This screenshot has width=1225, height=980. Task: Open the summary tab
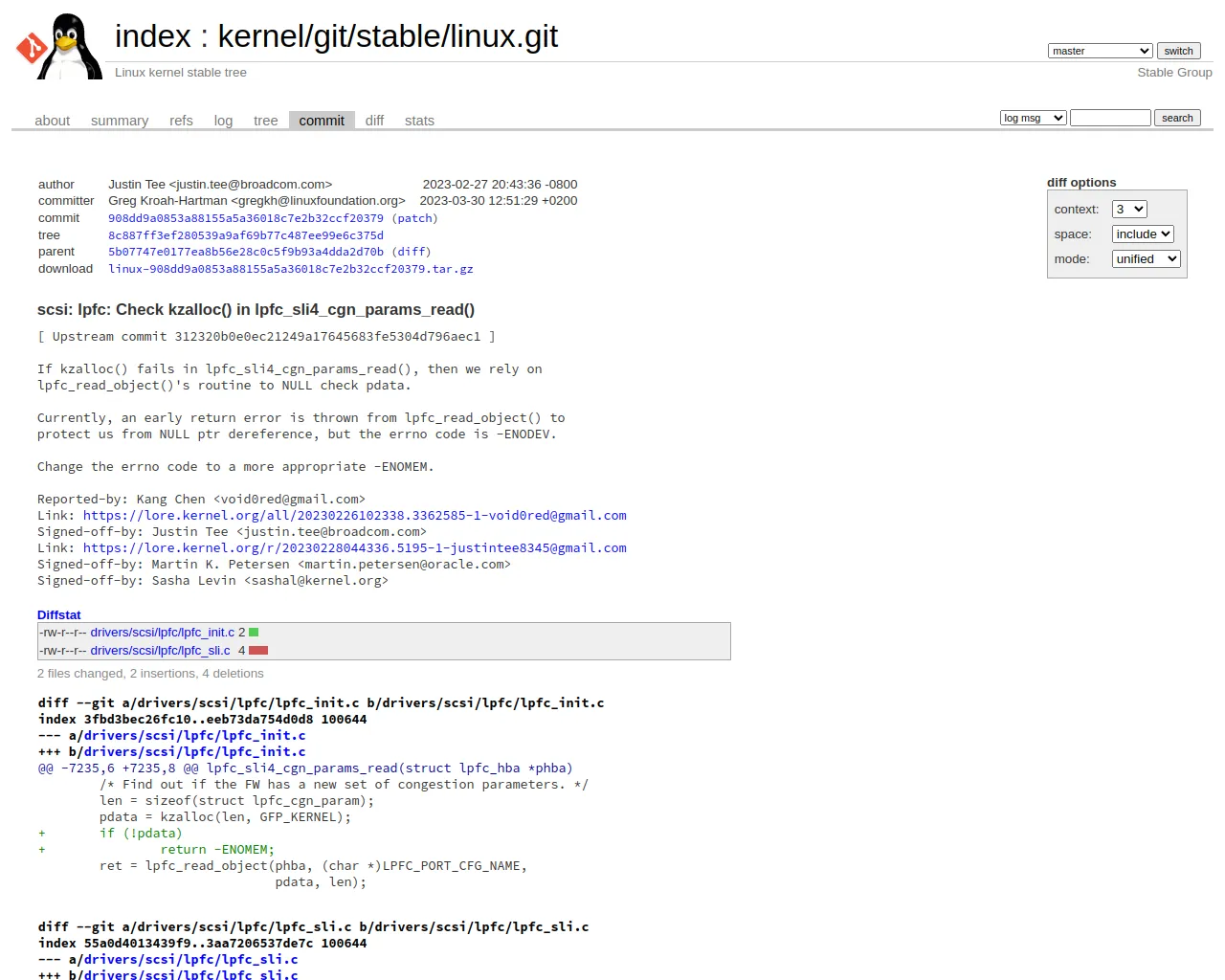(120, 121)
